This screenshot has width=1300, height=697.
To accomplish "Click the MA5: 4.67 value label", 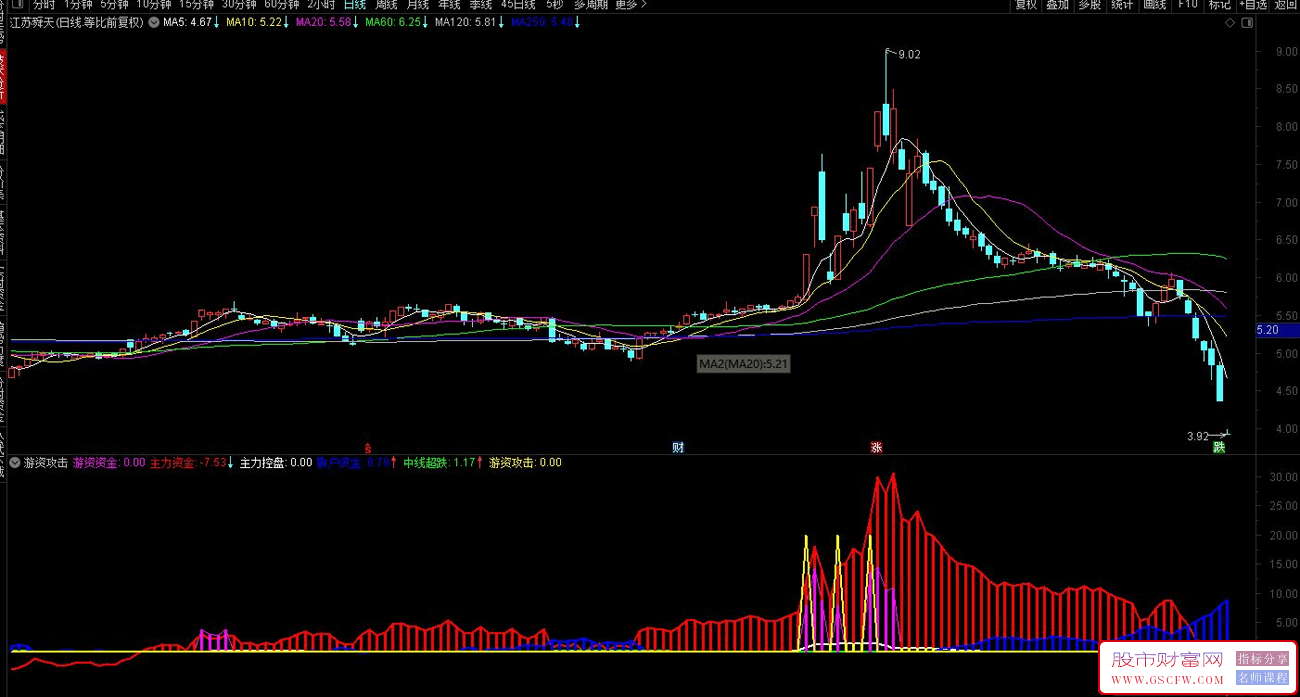I will point(187,22).
